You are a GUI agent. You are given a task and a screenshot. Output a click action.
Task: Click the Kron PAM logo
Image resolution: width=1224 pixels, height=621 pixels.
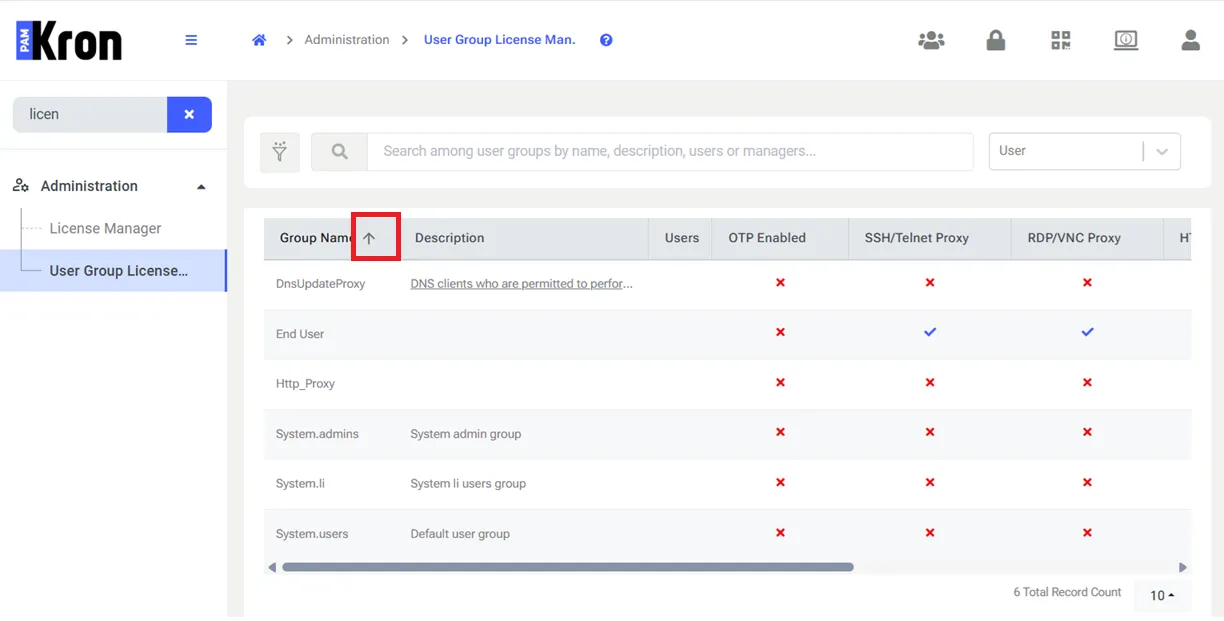click(69, 41)
